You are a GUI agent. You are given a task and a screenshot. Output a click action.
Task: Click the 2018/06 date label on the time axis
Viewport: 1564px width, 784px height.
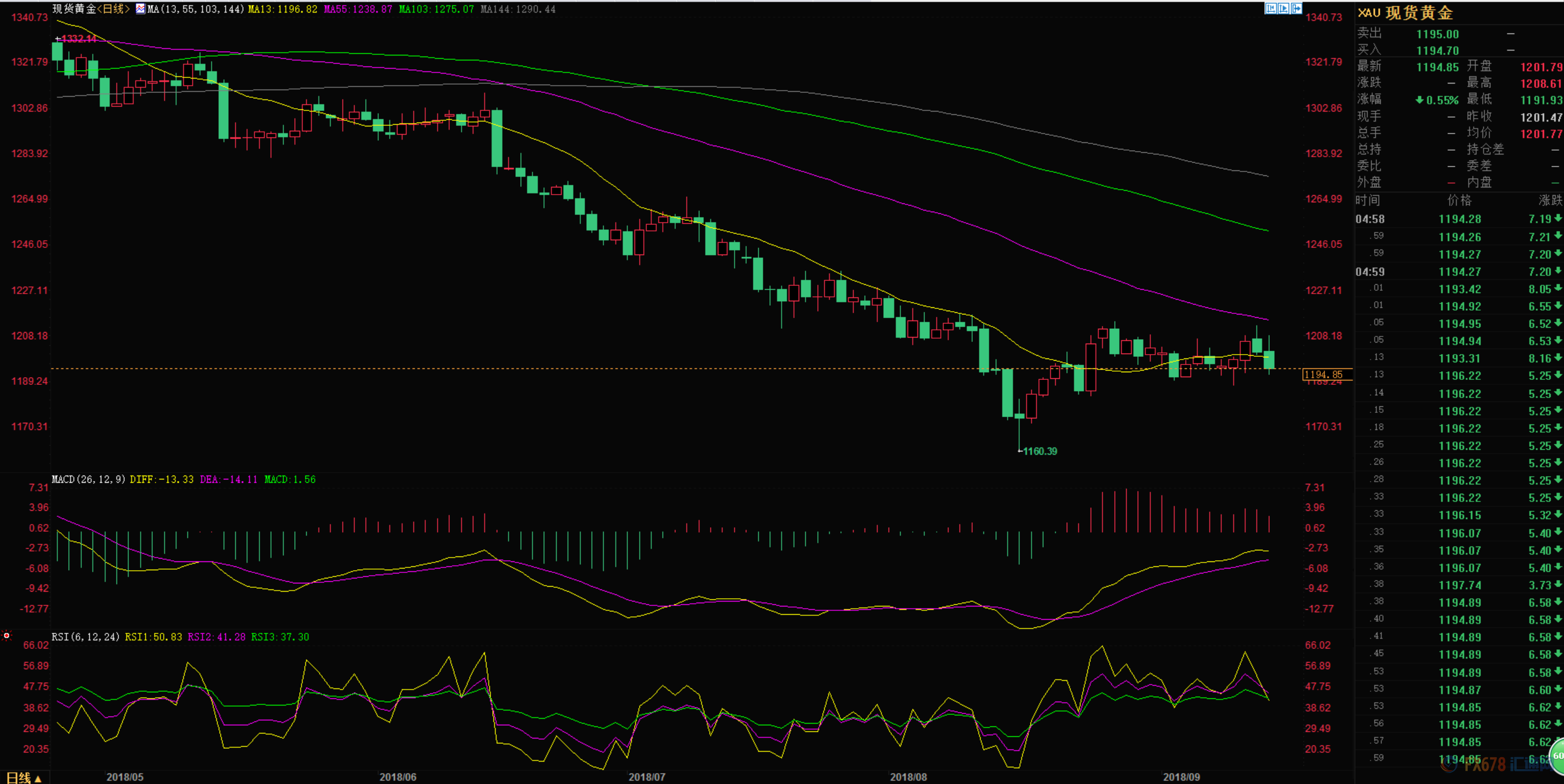coord(398,777)
